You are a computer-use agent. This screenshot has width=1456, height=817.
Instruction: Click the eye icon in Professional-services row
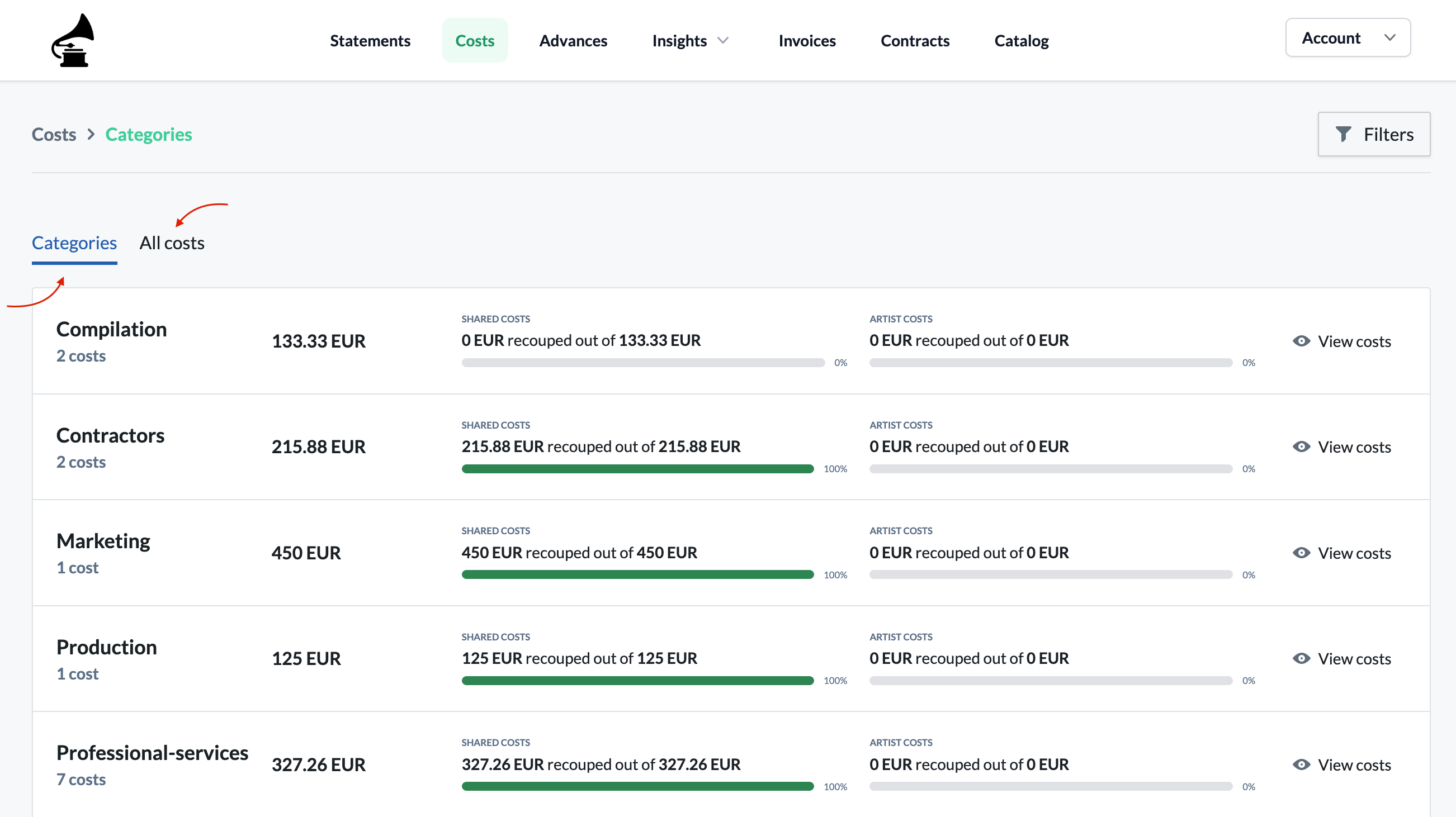(x=1301, y=764)
